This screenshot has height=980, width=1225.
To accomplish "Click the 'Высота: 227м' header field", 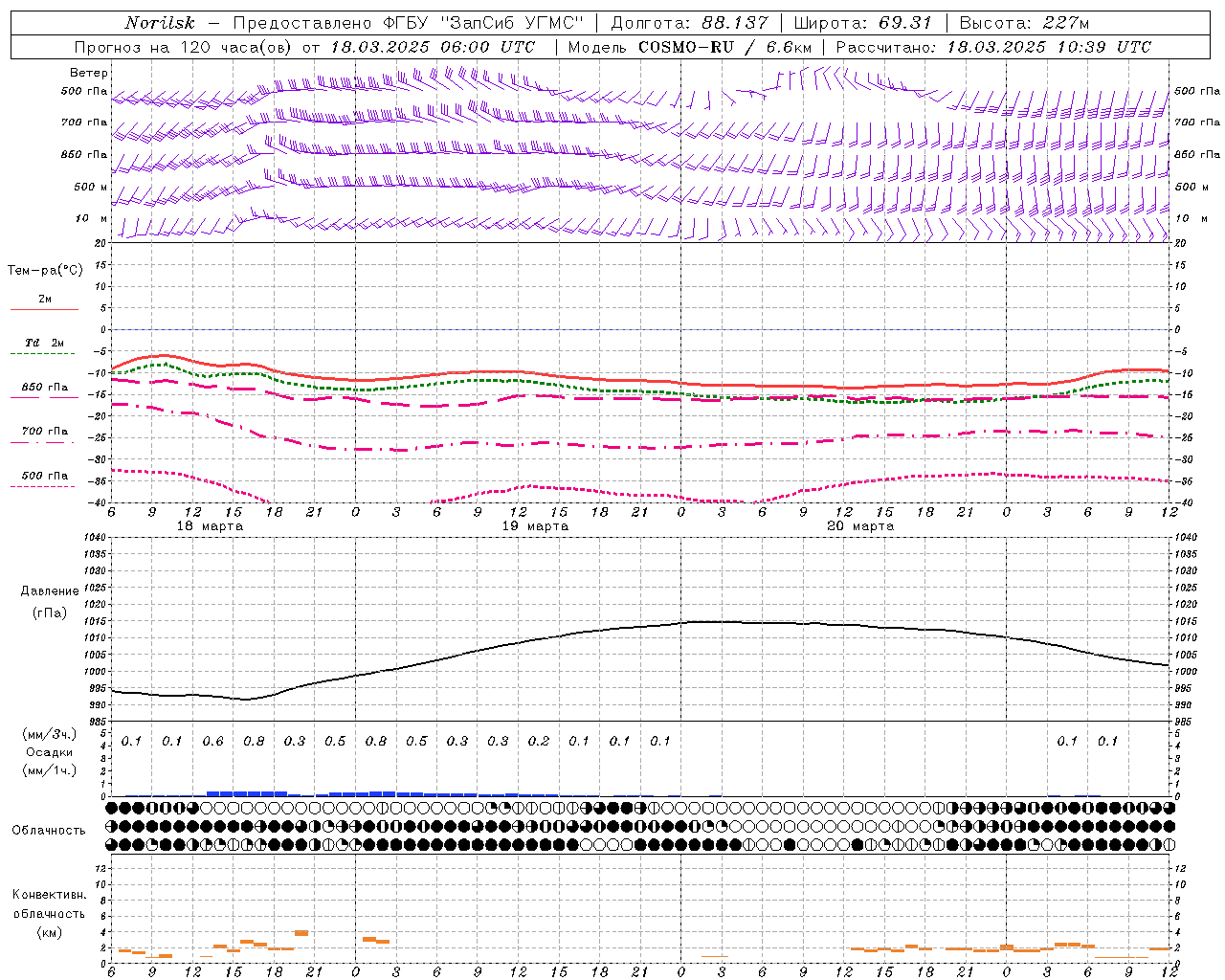I will point(1024,23).
